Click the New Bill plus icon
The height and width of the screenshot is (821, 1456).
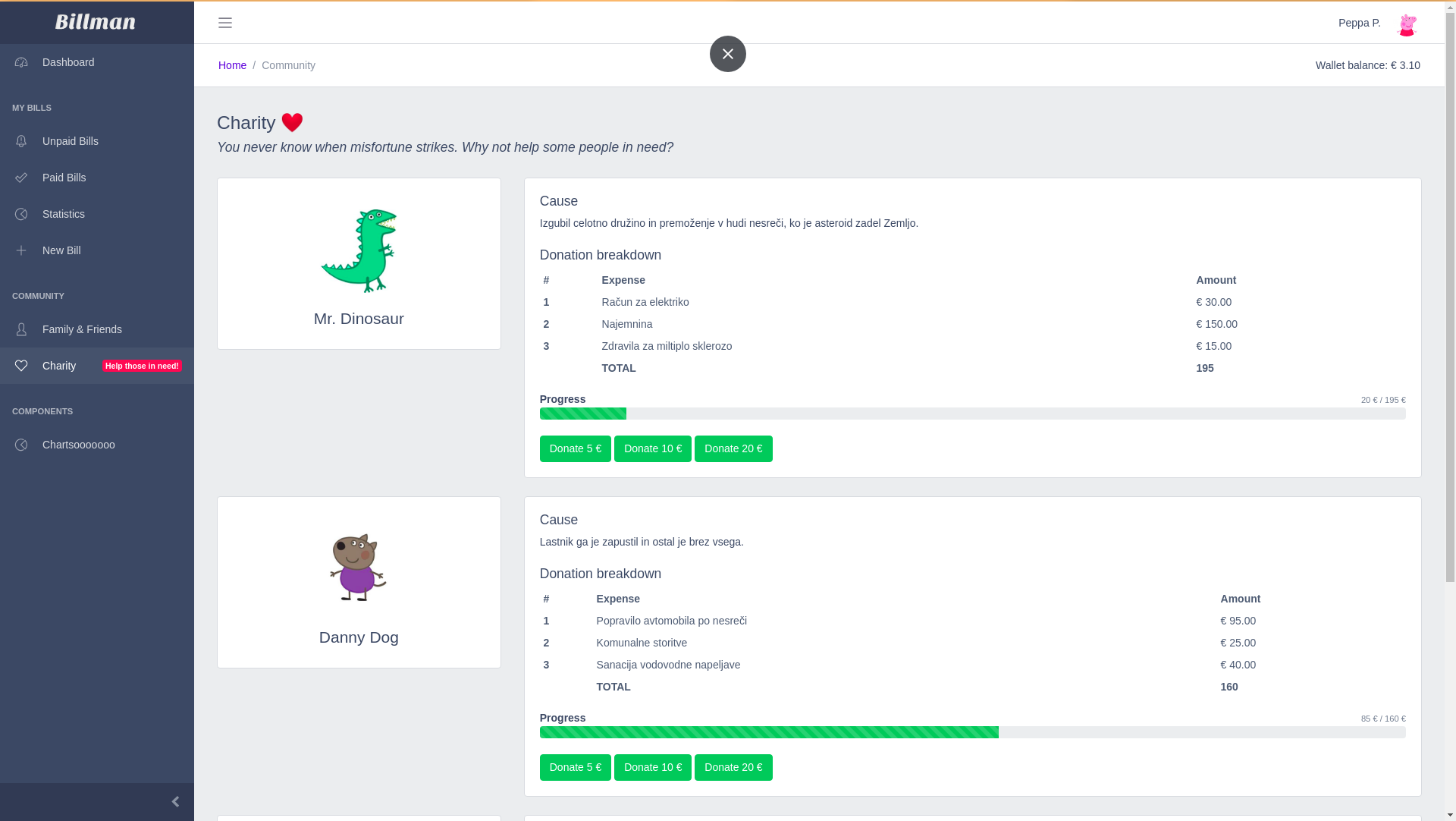(x=21, y=250)
